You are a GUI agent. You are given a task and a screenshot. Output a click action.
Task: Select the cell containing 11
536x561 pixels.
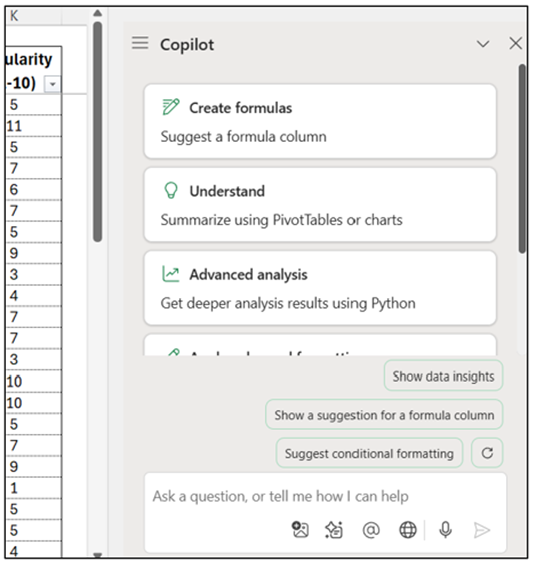pyautogui.click(x=34, y=126)
